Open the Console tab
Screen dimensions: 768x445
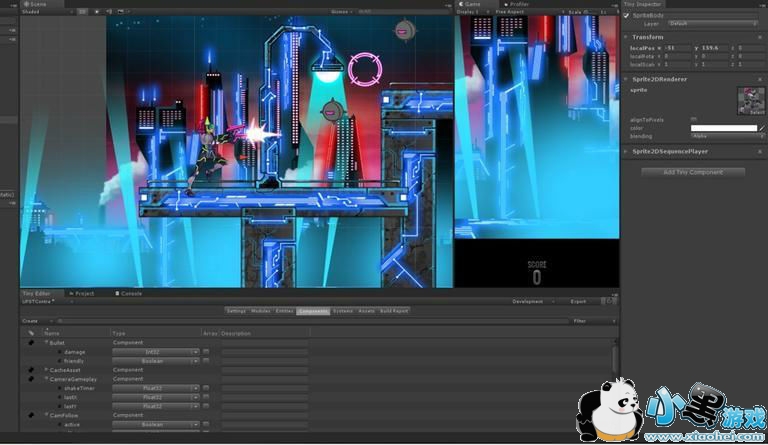[131, 293]
